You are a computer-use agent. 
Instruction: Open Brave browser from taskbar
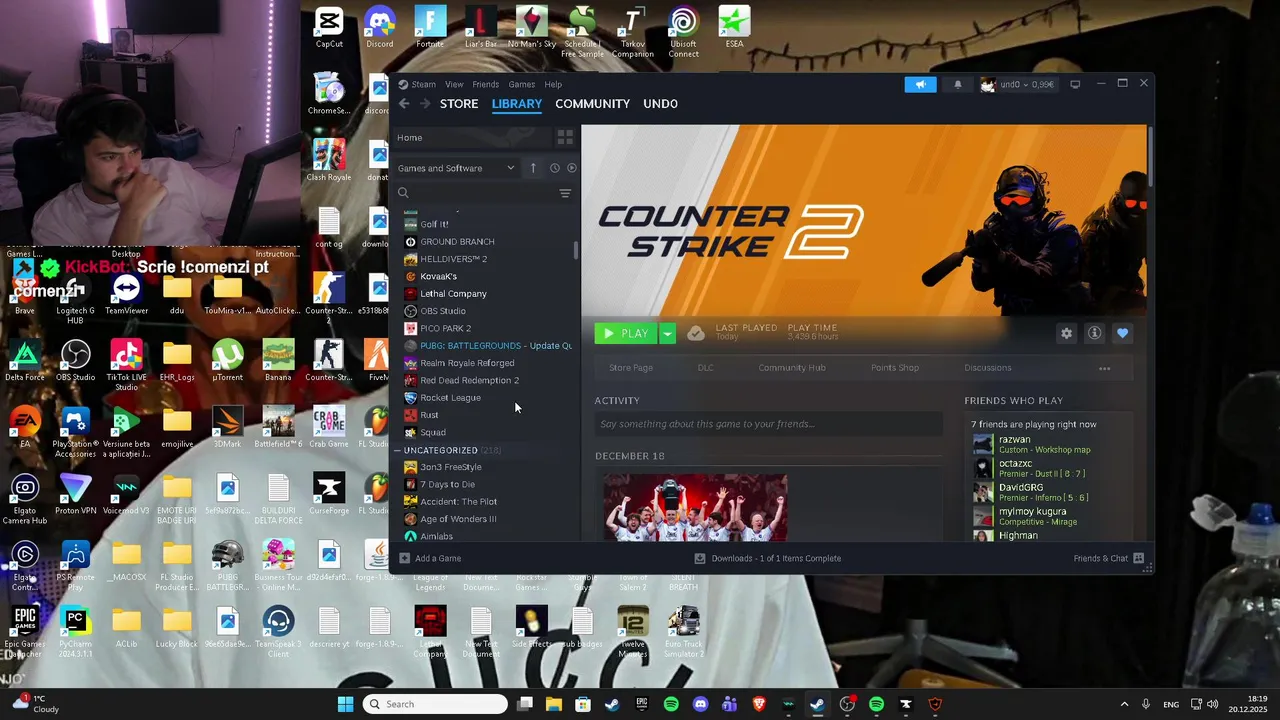[759, 704]
